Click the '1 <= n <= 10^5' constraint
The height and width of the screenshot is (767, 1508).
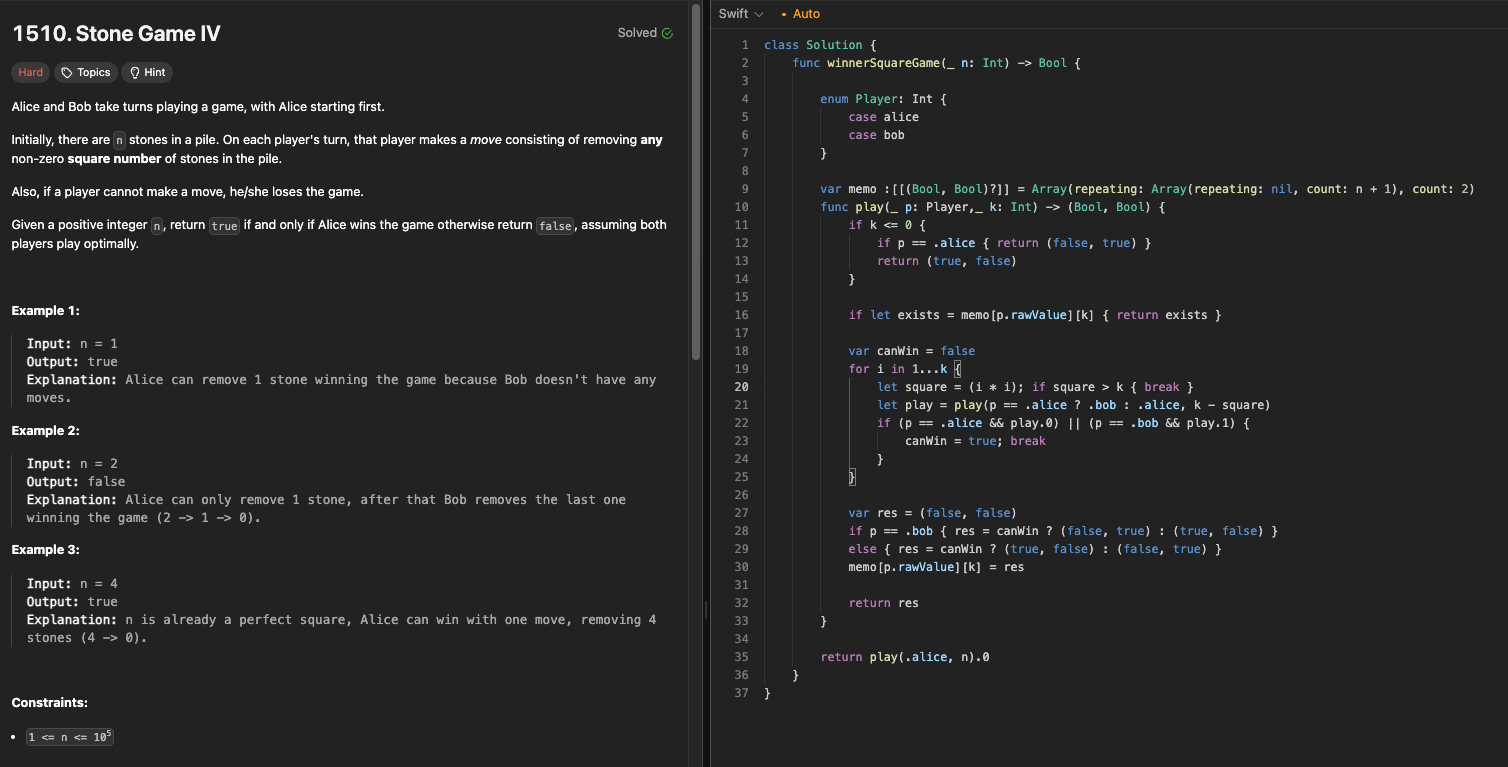[x=70, y=737]
